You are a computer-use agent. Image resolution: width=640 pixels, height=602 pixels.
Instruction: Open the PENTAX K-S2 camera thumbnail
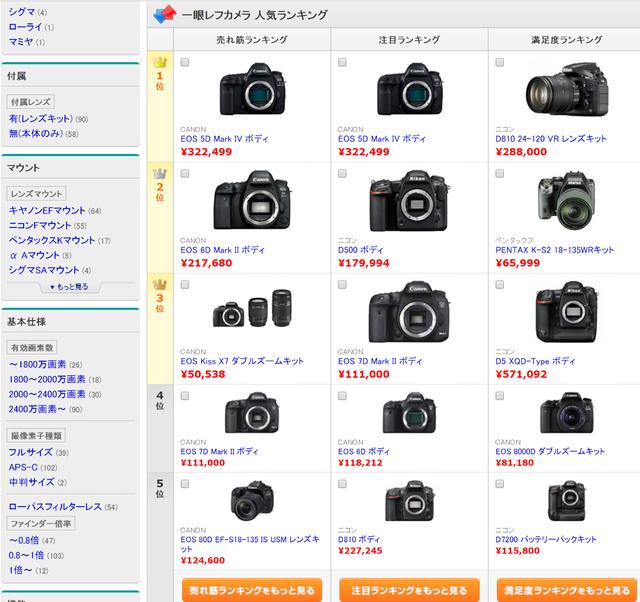(567, 201)
